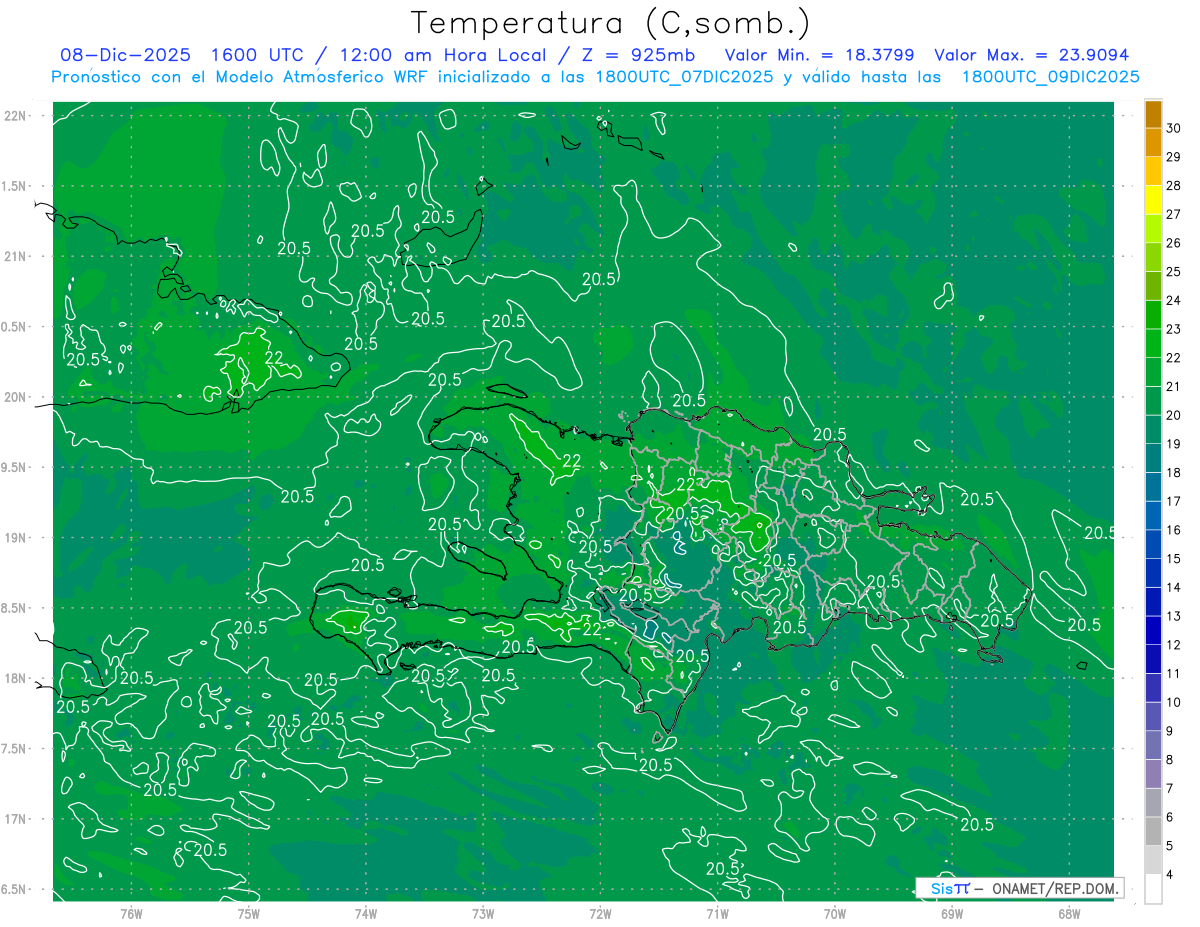Click the "15" color scale label
This screenshot has width=1200, height=927.
click(x=1174, y=558)
